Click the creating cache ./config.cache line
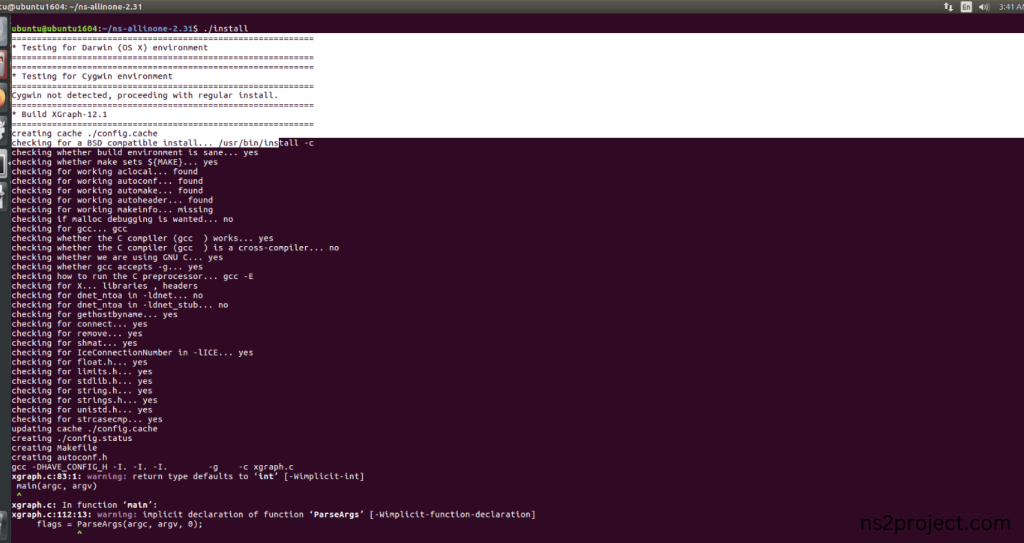1024x543 pixels. [85, 133]
